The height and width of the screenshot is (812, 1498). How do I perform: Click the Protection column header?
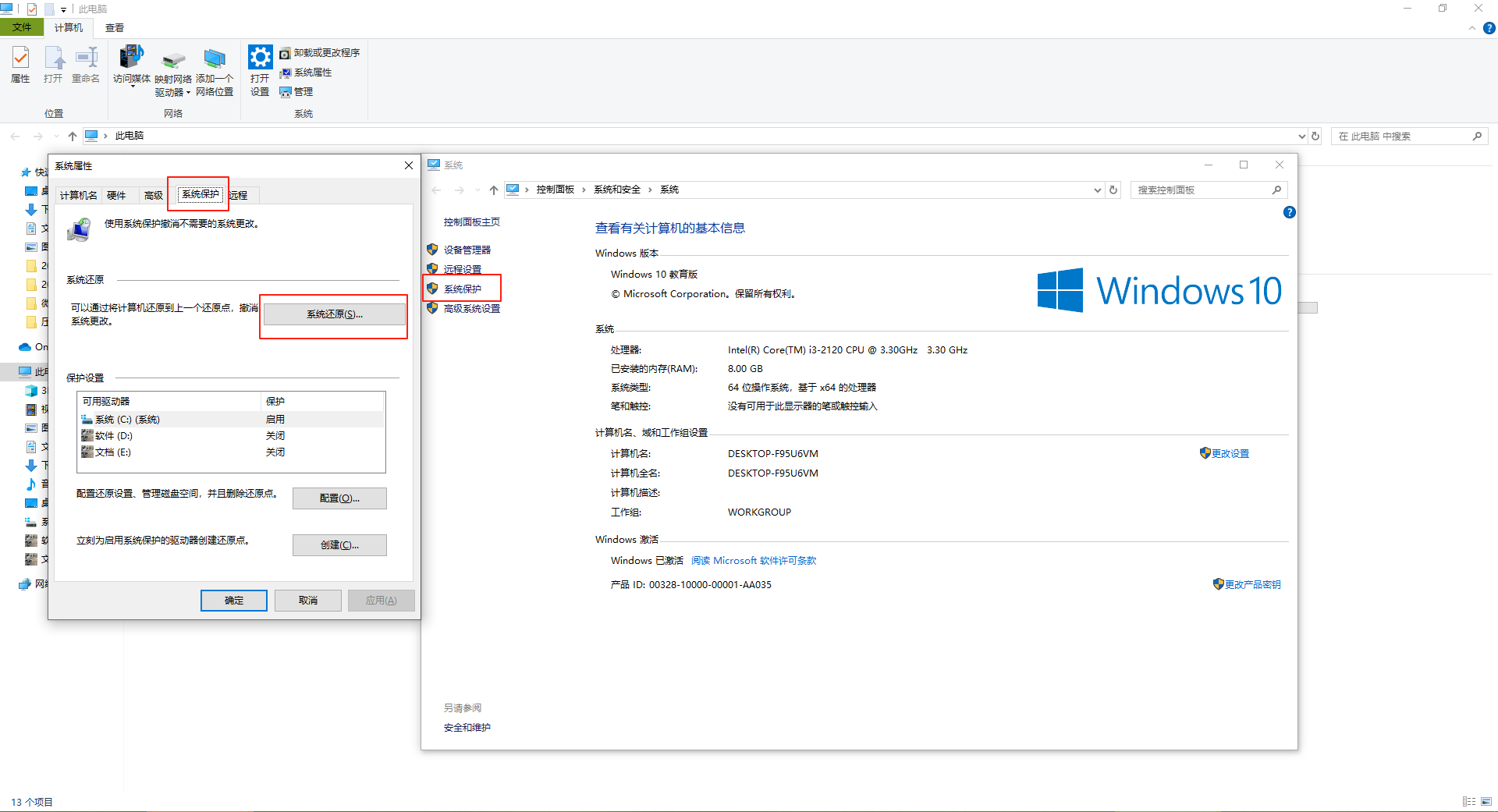[322, 402]
